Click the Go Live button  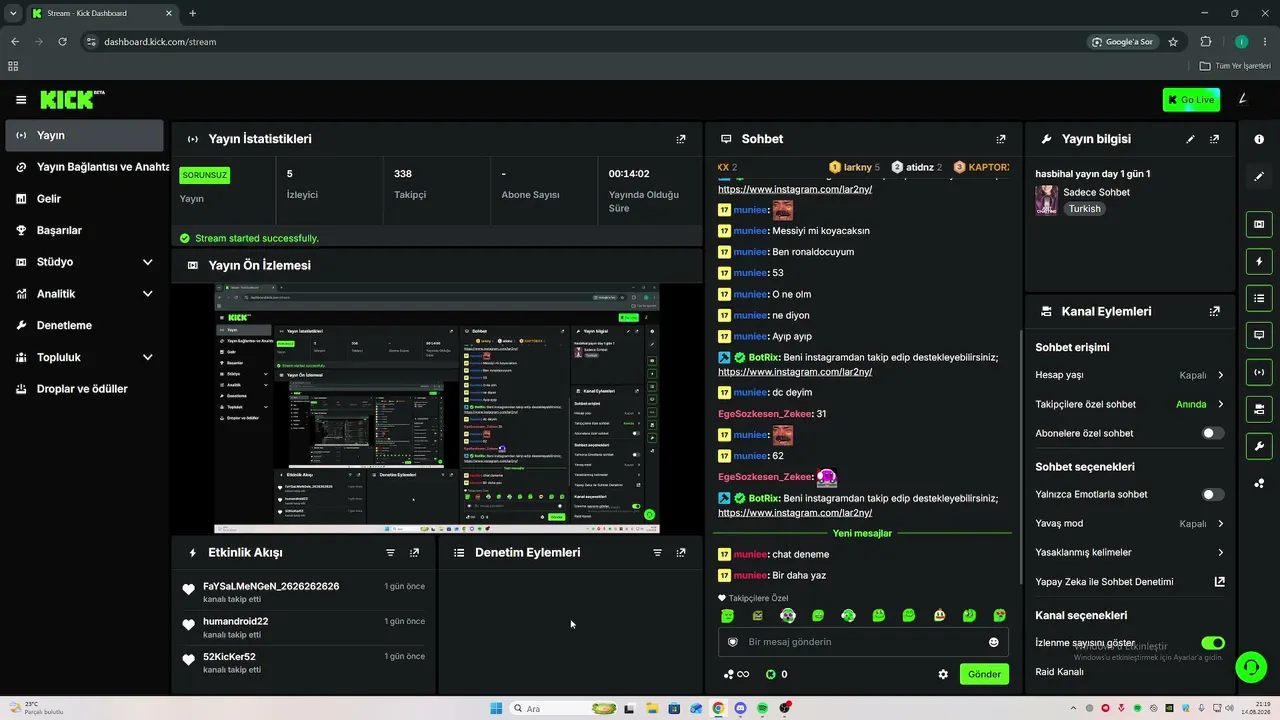pyautogui.click(x=1191, y=100)
